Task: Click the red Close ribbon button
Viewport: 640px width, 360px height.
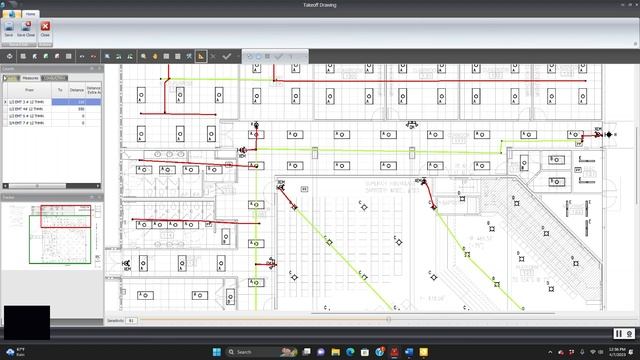Action: pyautogui.click(x=45, y=29)
